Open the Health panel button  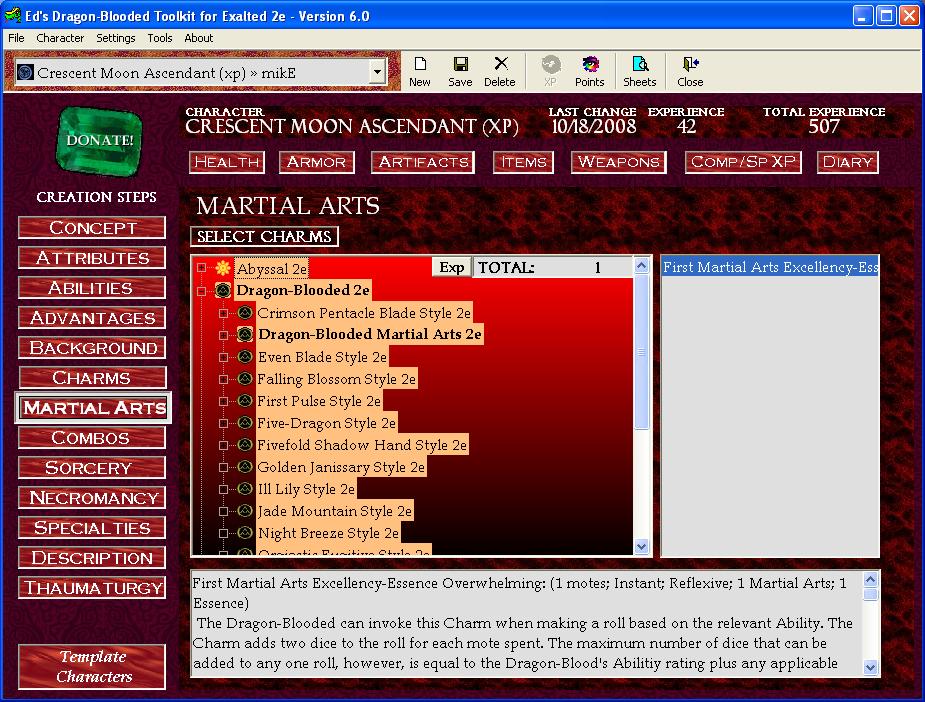click(x=227, y=162)
